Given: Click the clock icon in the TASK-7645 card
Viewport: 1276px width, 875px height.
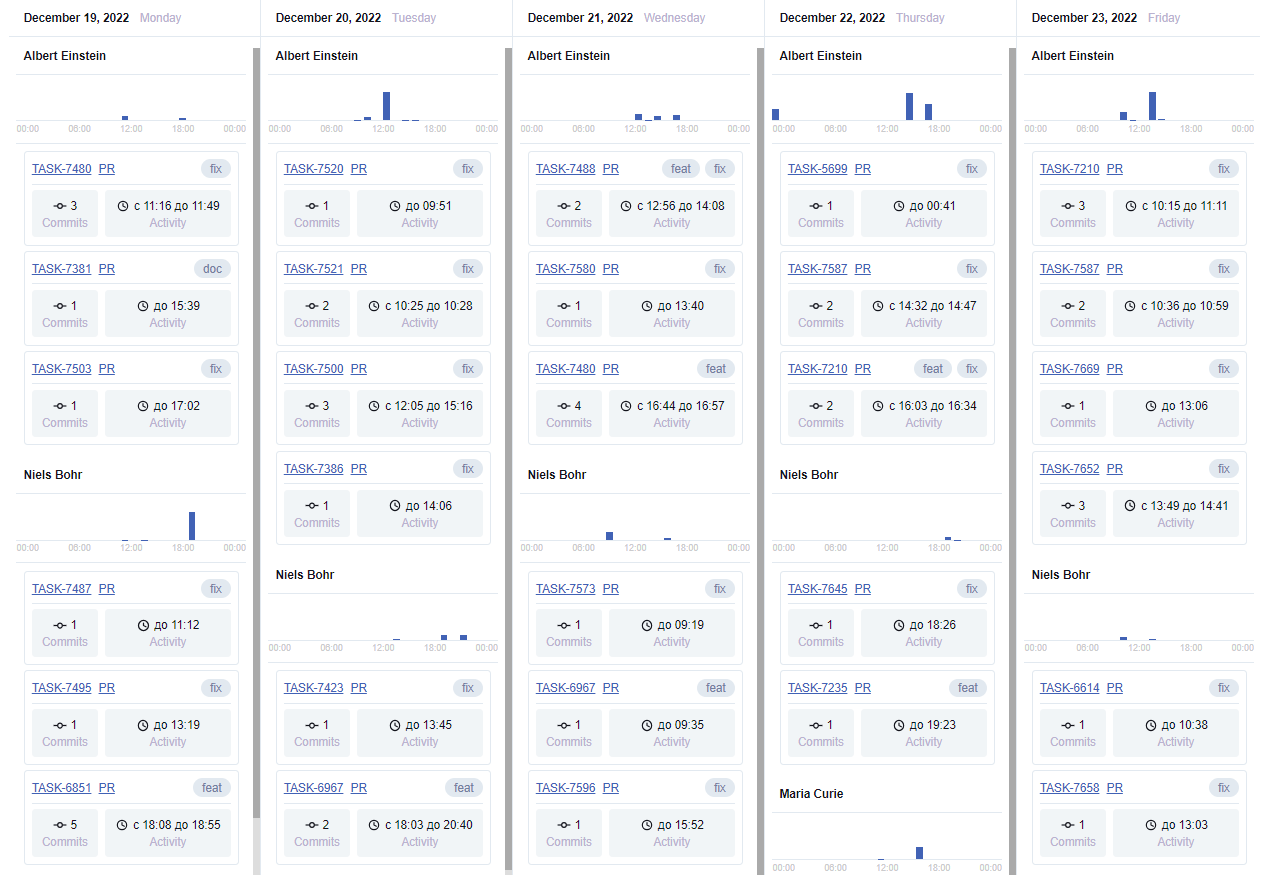Looking at the screenshot, I should 898,625.
